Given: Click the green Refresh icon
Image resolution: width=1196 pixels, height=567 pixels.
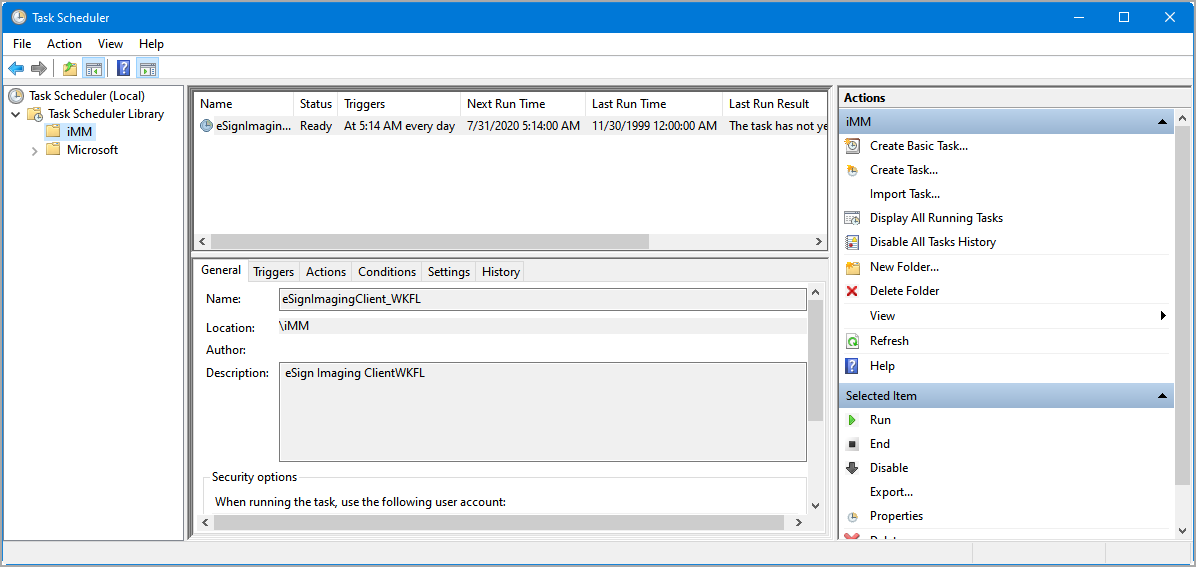Looking at the screenshot, I should pyautogui.click(x=853, y=341).
